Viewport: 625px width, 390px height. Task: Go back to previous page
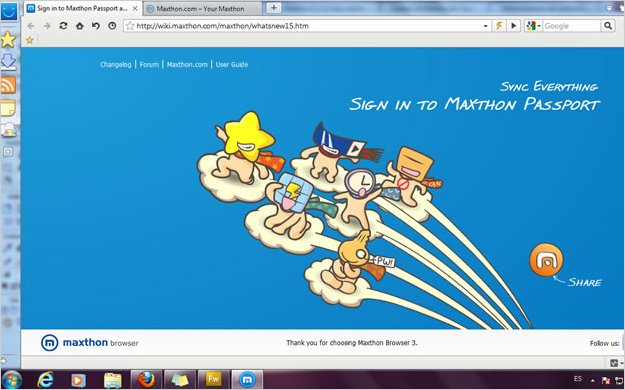pos(31,26)
